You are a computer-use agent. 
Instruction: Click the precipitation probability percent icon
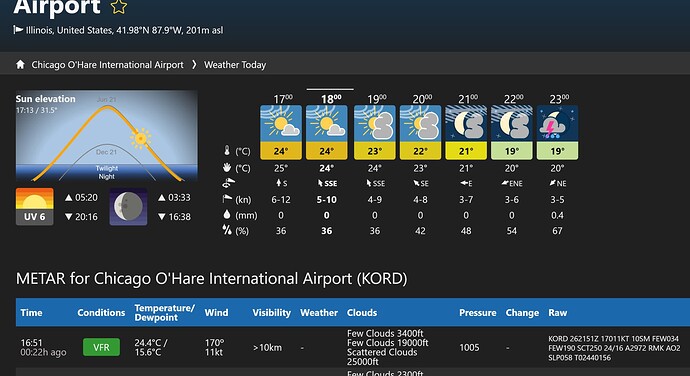coord(227,230)
